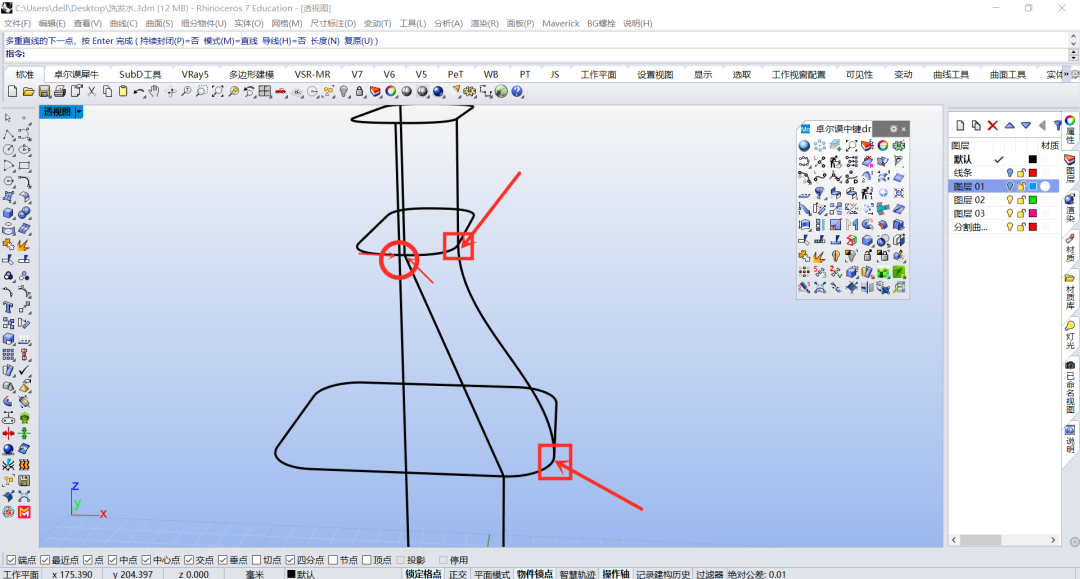Print using the printer toolbar icon
1080x579 pixels.
coord(60,92)
